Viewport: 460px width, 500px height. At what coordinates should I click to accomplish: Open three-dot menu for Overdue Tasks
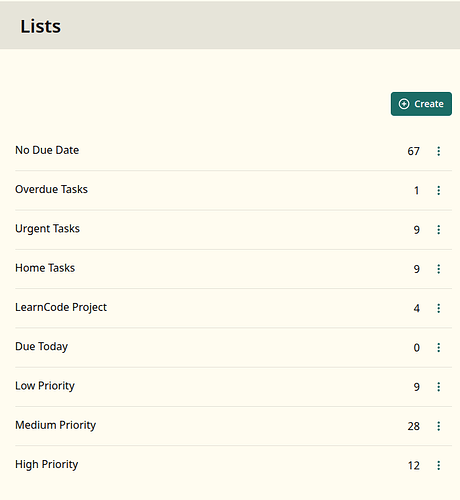[439, 190]
